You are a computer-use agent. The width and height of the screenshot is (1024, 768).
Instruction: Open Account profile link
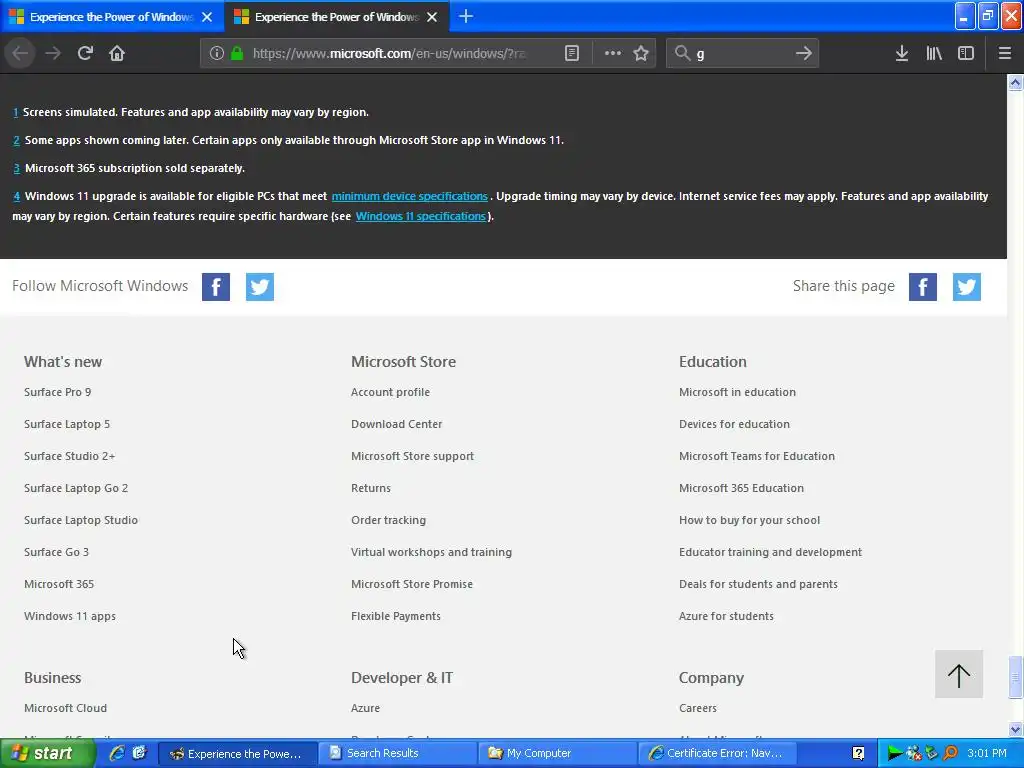[x=391, y=392]
